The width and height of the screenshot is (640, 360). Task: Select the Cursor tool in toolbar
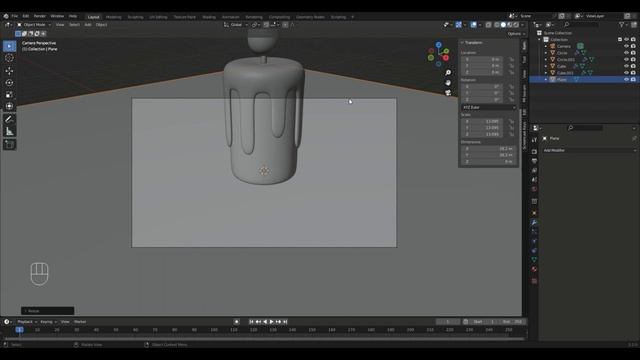(x=9, y=58)
